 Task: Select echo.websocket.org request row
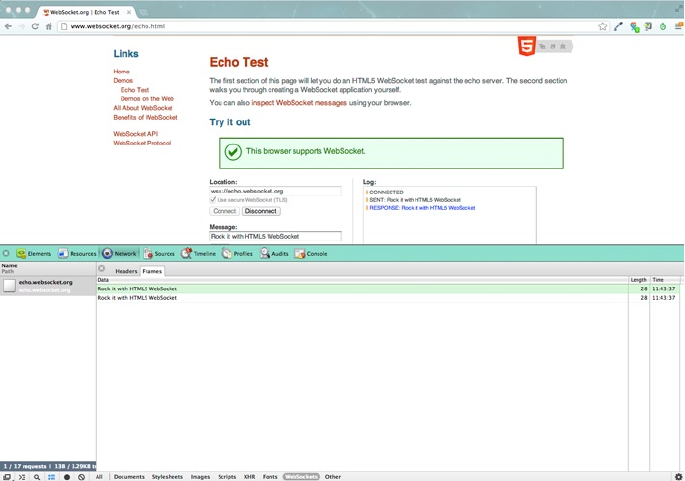pos(48,286)
